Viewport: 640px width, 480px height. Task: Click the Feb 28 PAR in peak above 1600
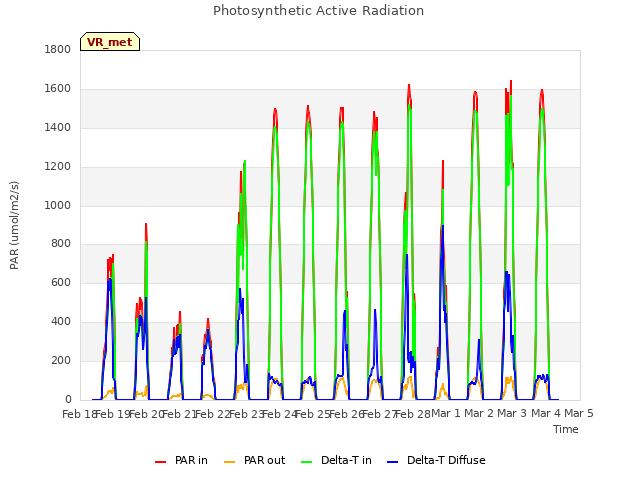tap(409, 86)
